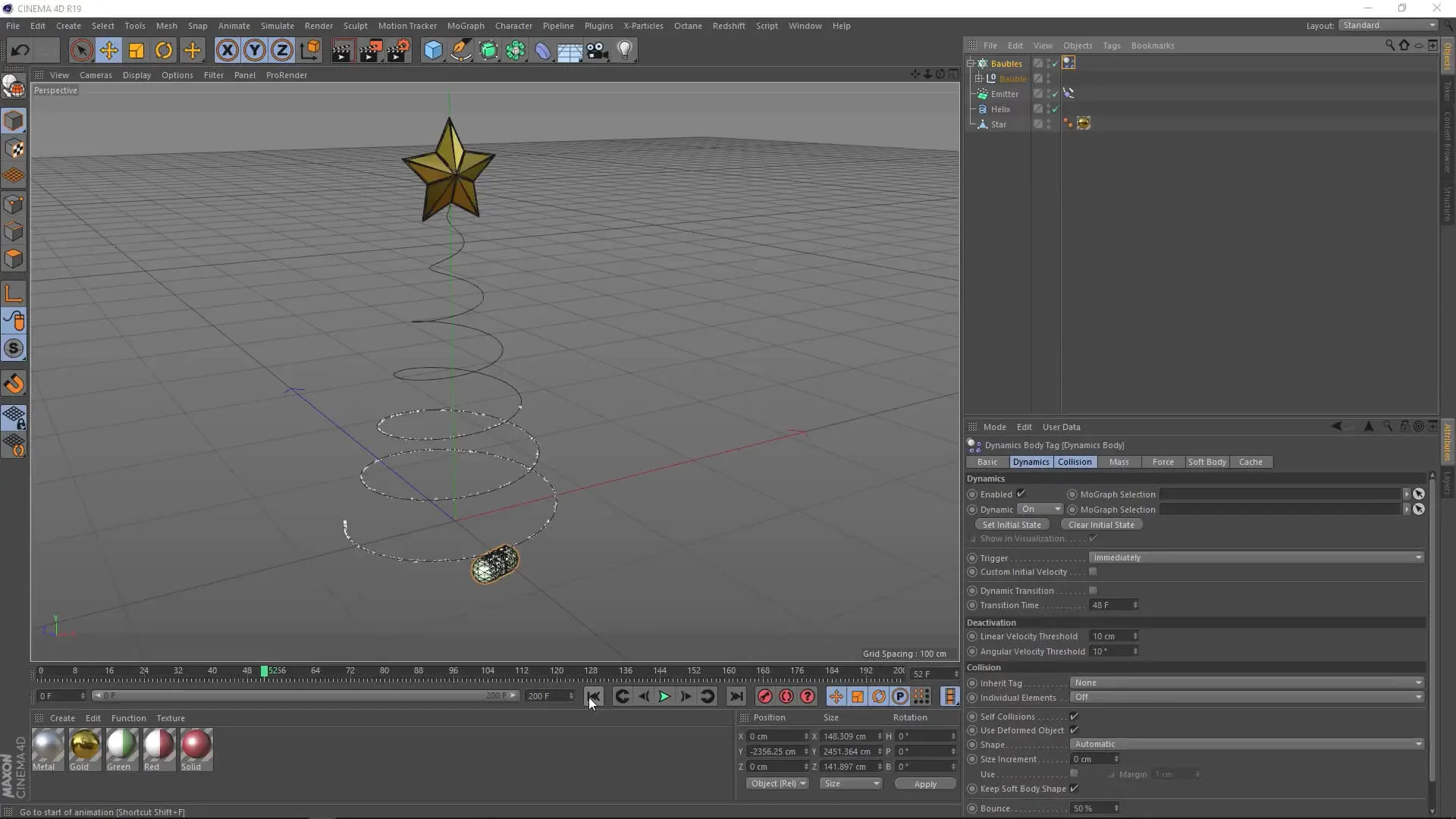Activate the Move tool
Screen dimensions: 1456x819
click(x=108, y=51)
